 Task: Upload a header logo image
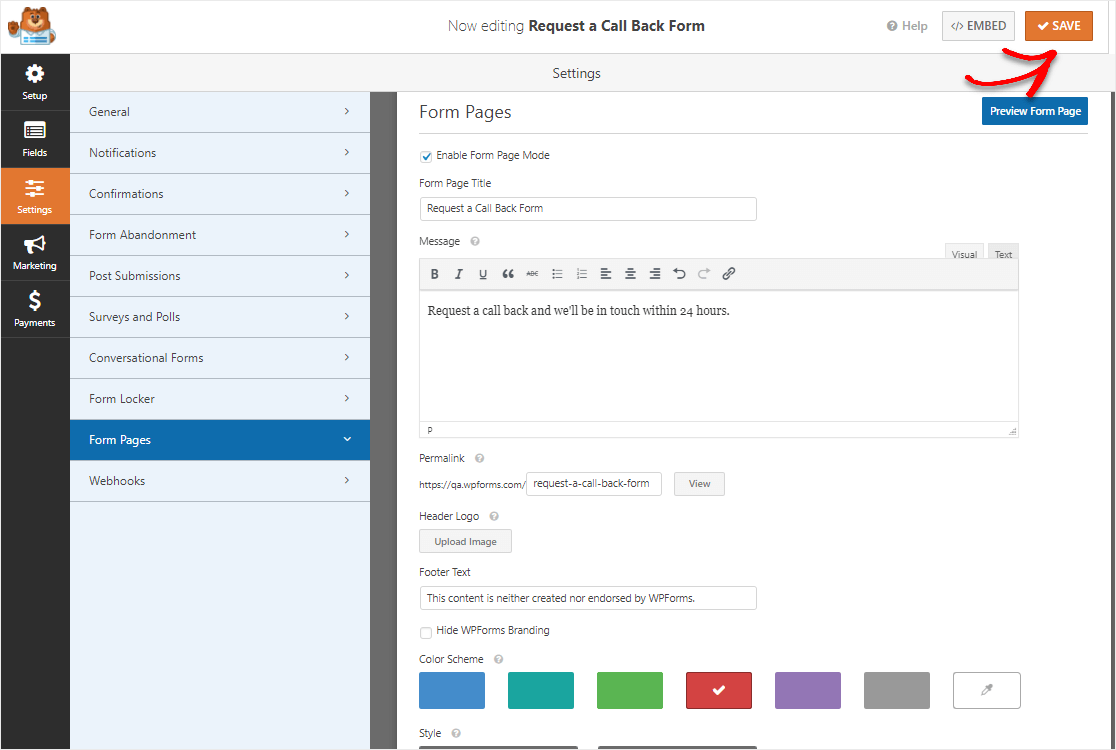point(465,542)
